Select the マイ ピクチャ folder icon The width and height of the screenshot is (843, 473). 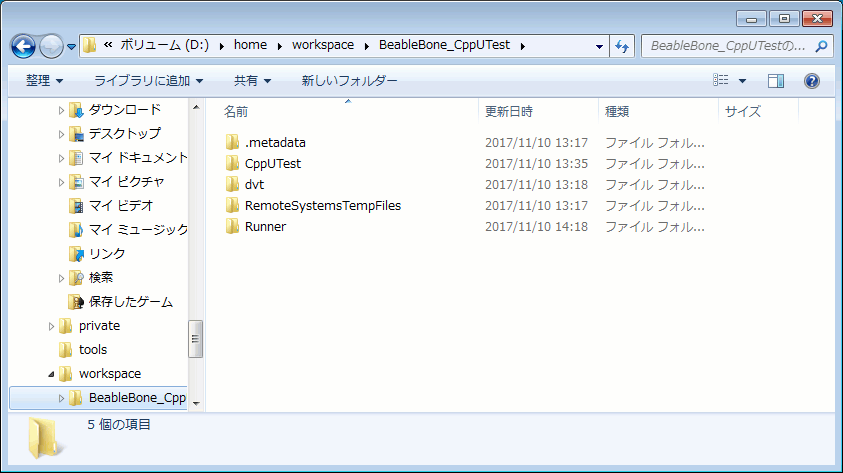pyautogui.click(x=76, y=182)
